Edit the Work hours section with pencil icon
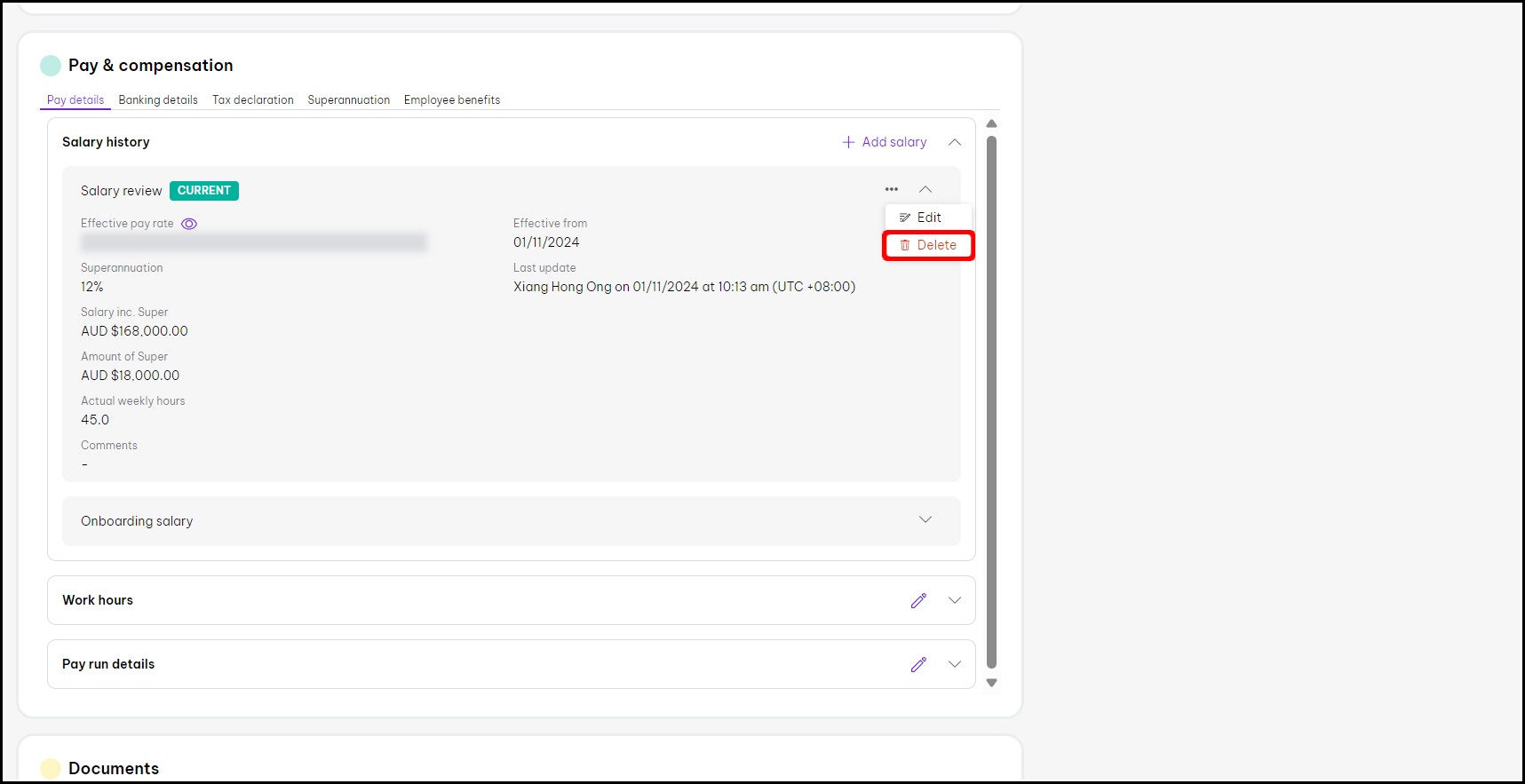 point(918,600)
